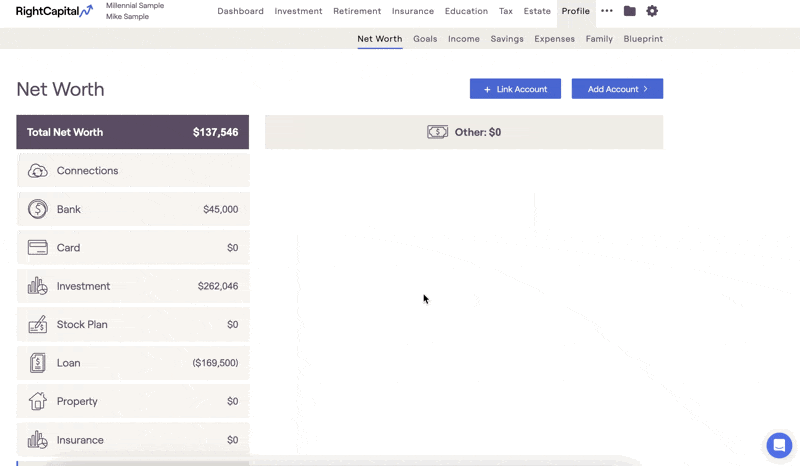800x466 pixels.
Task: Open the chat support bubble
Action: pos(779,445)
